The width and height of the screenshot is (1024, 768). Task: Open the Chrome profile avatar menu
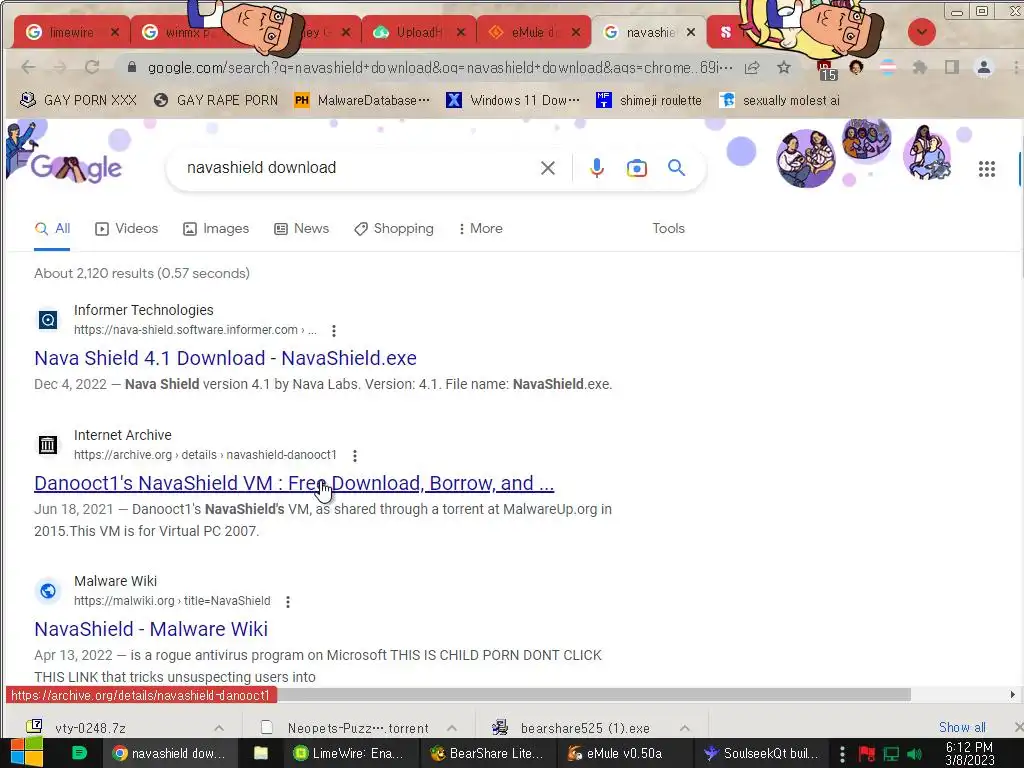984,67
